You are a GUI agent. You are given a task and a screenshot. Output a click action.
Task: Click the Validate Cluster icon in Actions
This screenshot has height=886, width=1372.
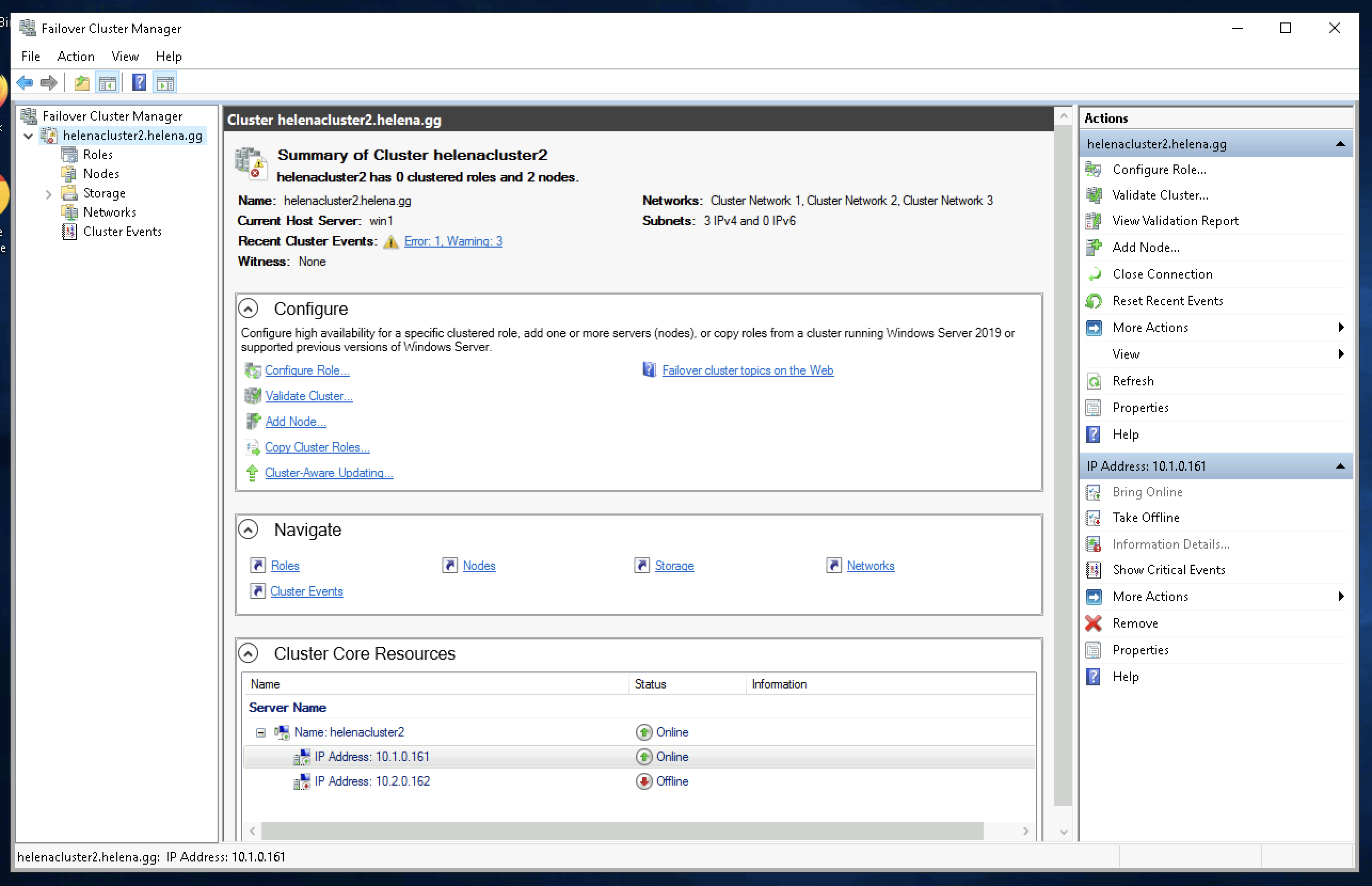click(1093, 195)
